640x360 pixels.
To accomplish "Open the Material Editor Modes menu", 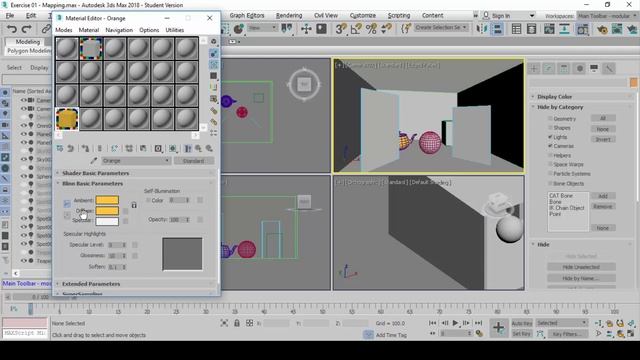I will [x=64, y=30].
